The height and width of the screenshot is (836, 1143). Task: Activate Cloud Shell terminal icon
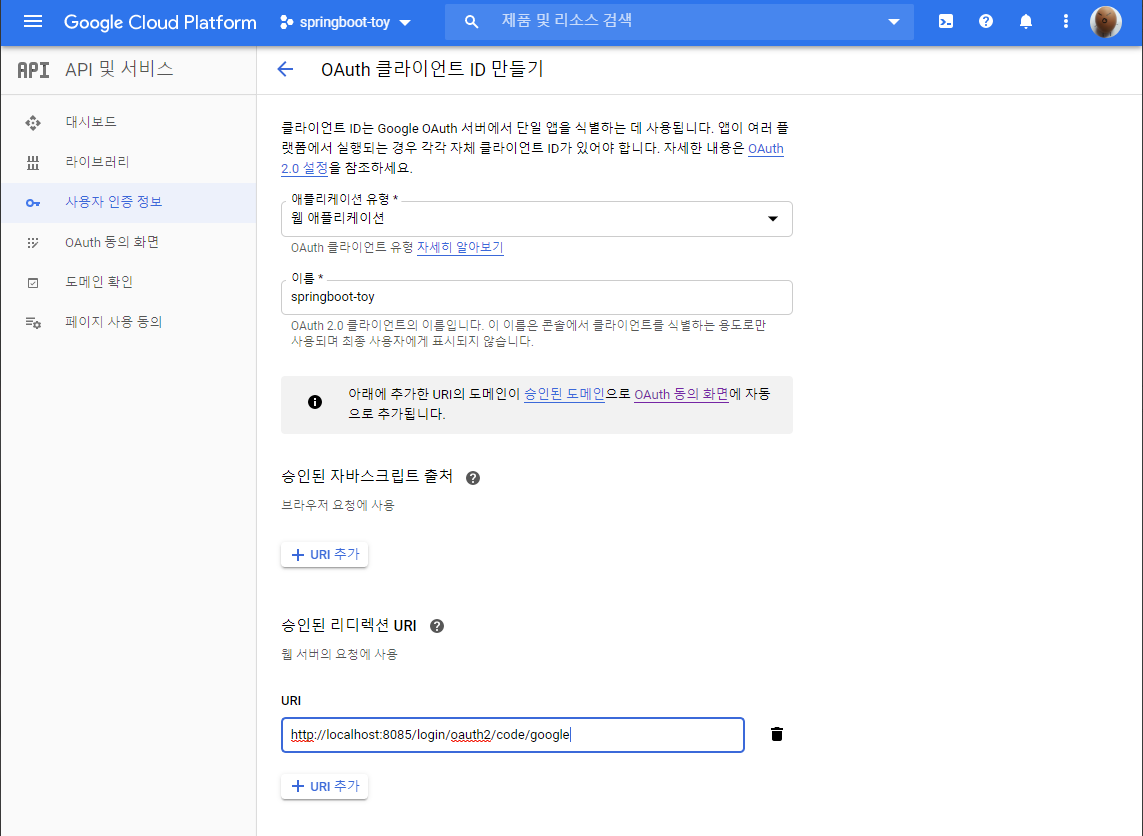tap(945, 22)
